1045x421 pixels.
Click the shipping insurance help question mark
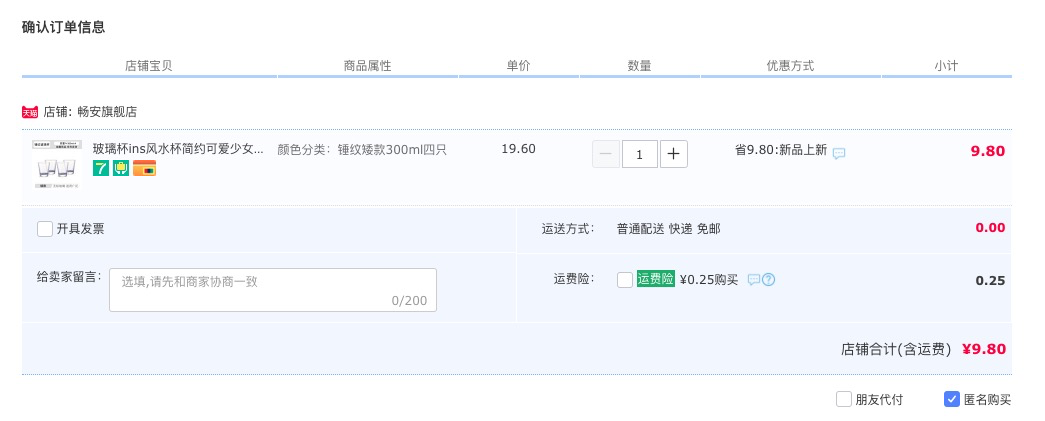tap(768, 280)
